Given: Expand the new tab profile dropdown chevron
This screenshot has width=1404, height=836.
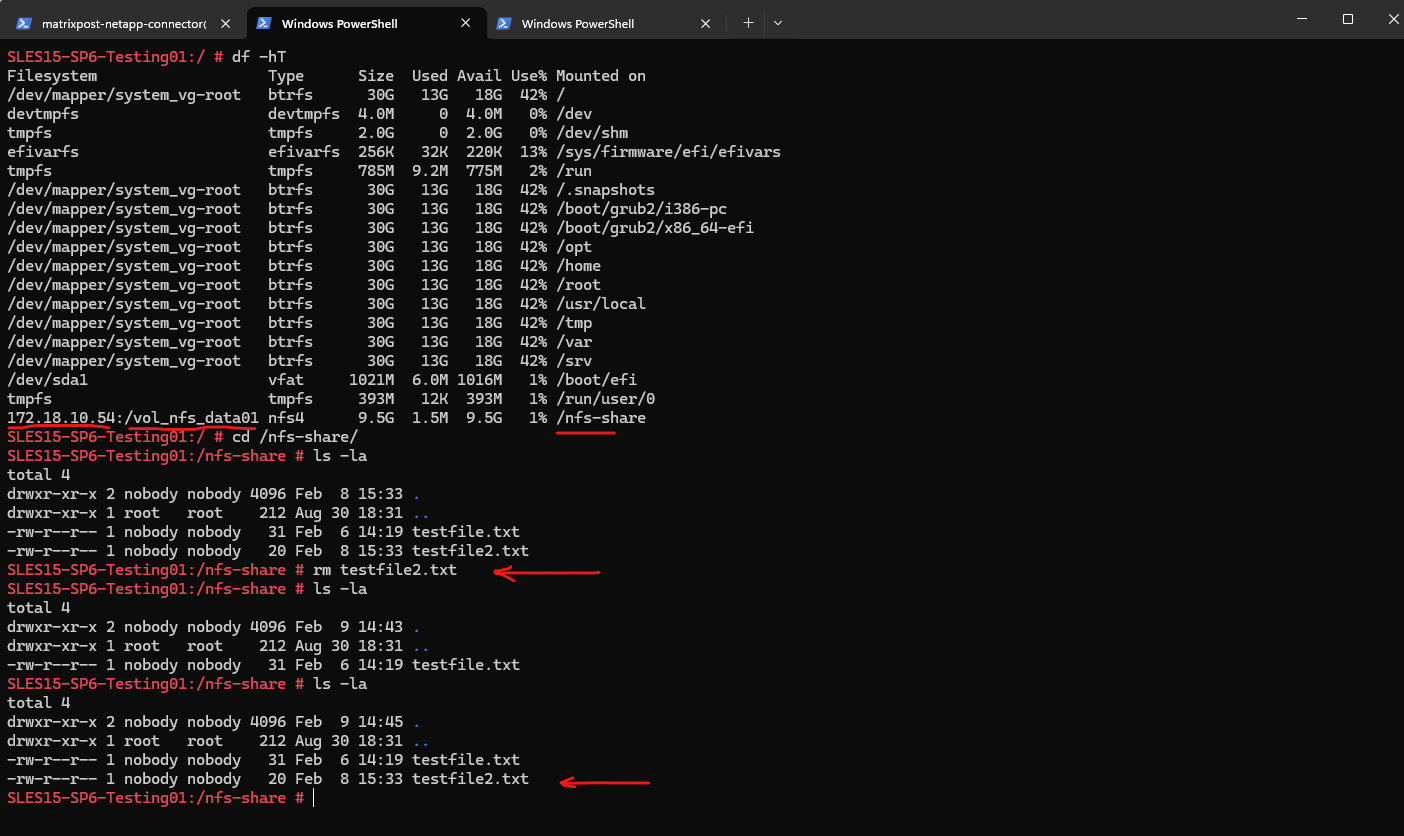Looking at the screenshot, I should [x=778, y=23].
